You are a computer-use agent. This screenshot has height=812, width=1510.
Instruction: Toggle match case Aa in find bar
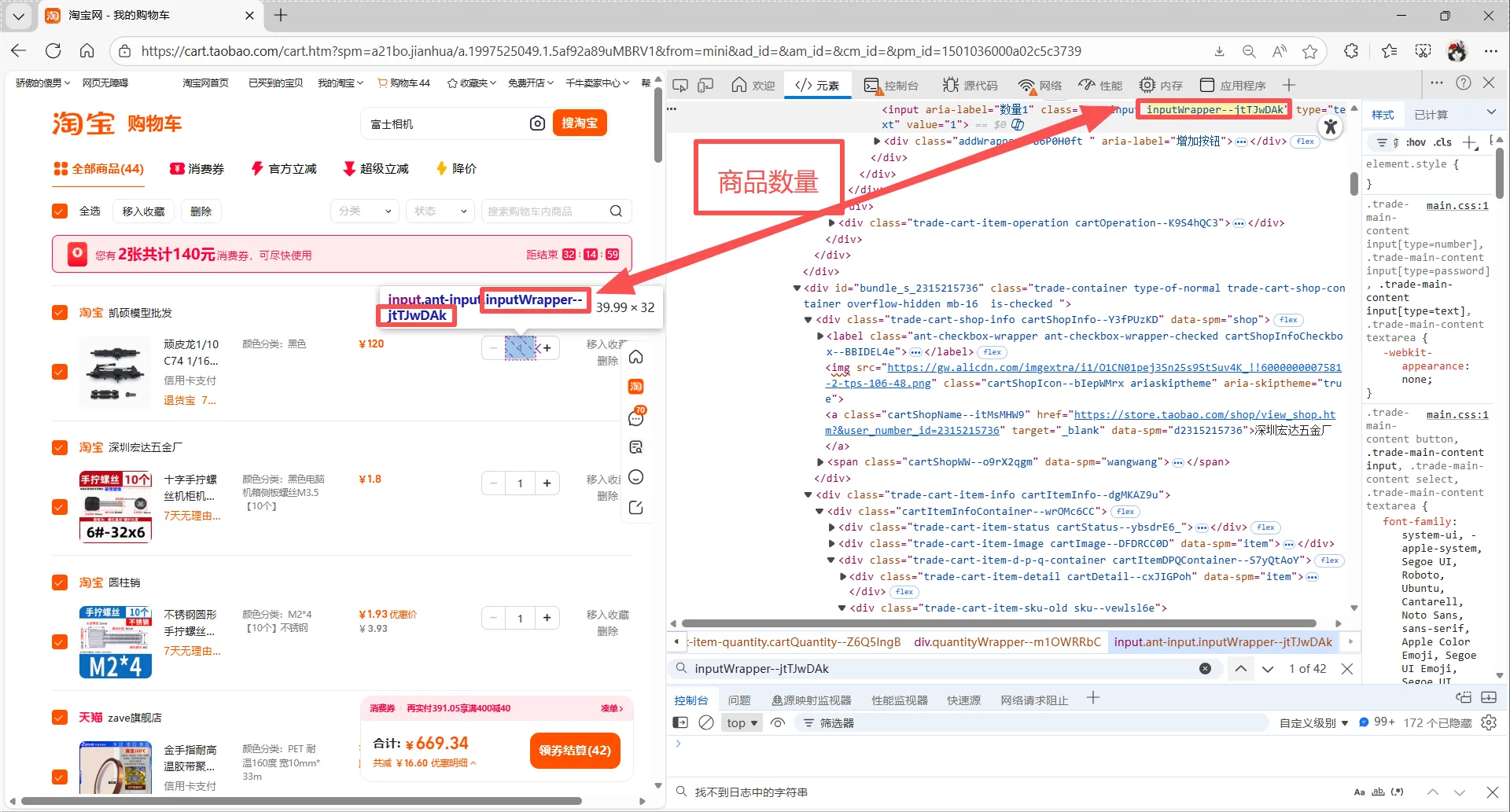click(1359, 792)
